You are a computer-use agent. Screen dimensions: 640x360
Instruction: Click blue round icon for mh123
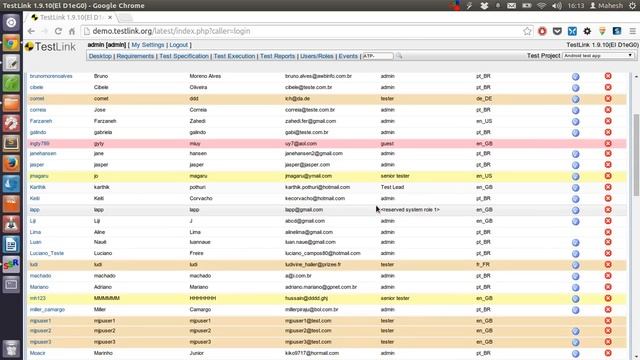coord(576,299)
